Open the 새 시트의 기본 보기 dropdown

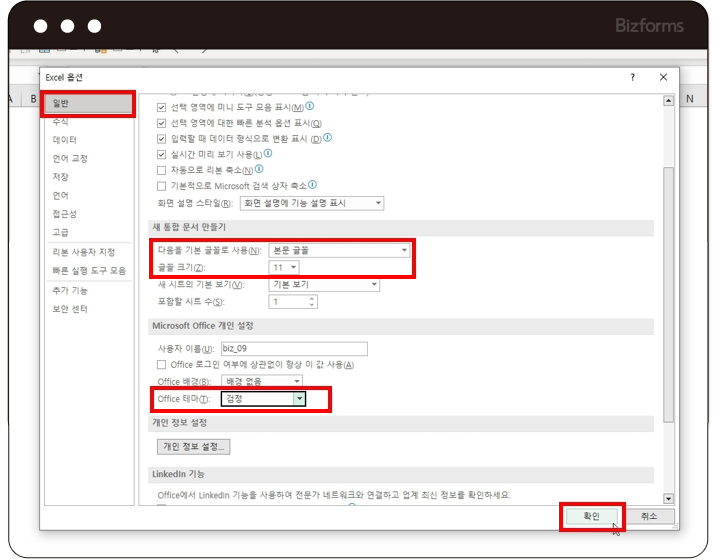click(324, 285)
